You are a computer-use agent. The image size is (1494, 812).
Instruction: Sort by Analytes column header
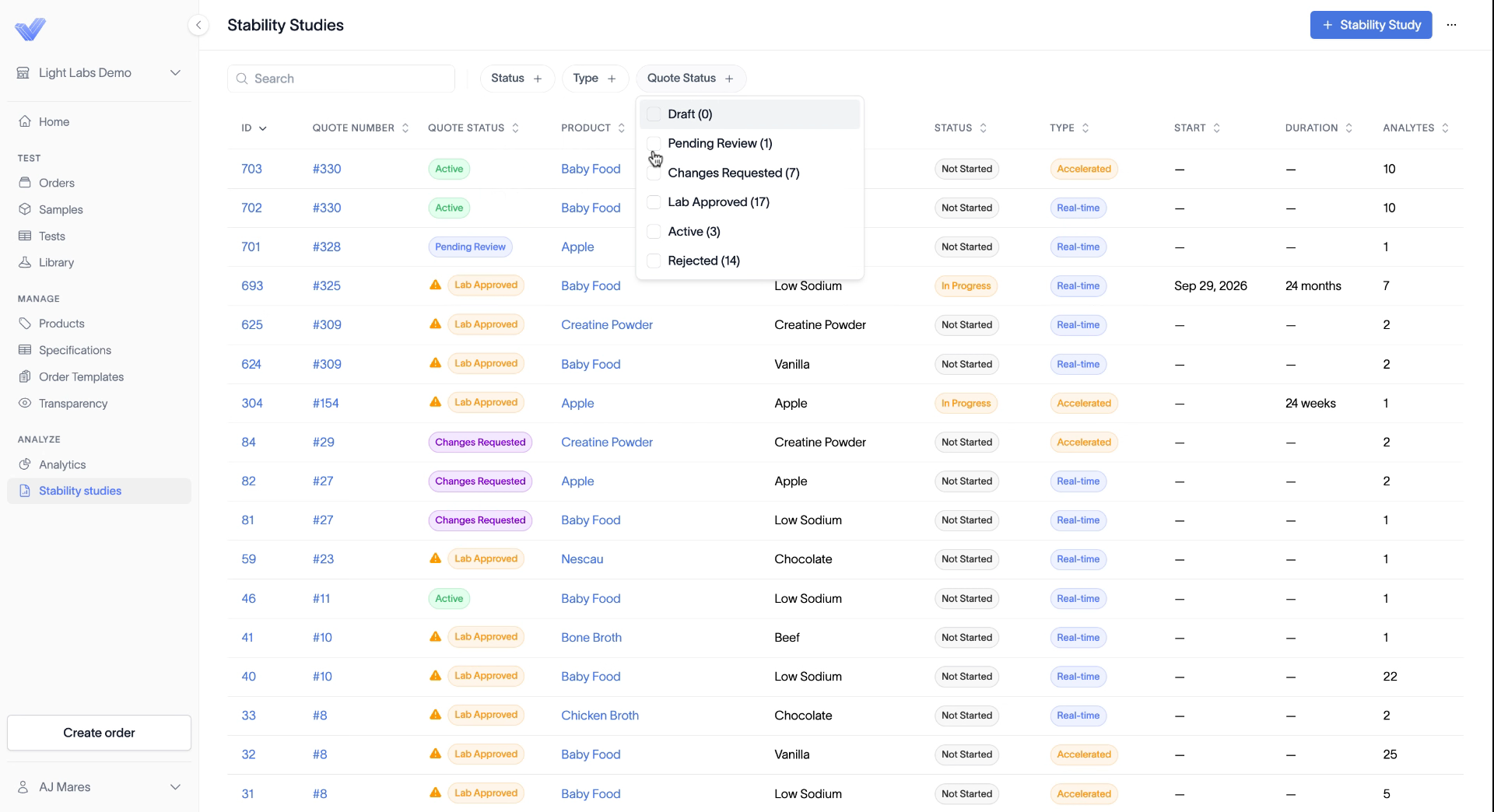coord(1415,128)
